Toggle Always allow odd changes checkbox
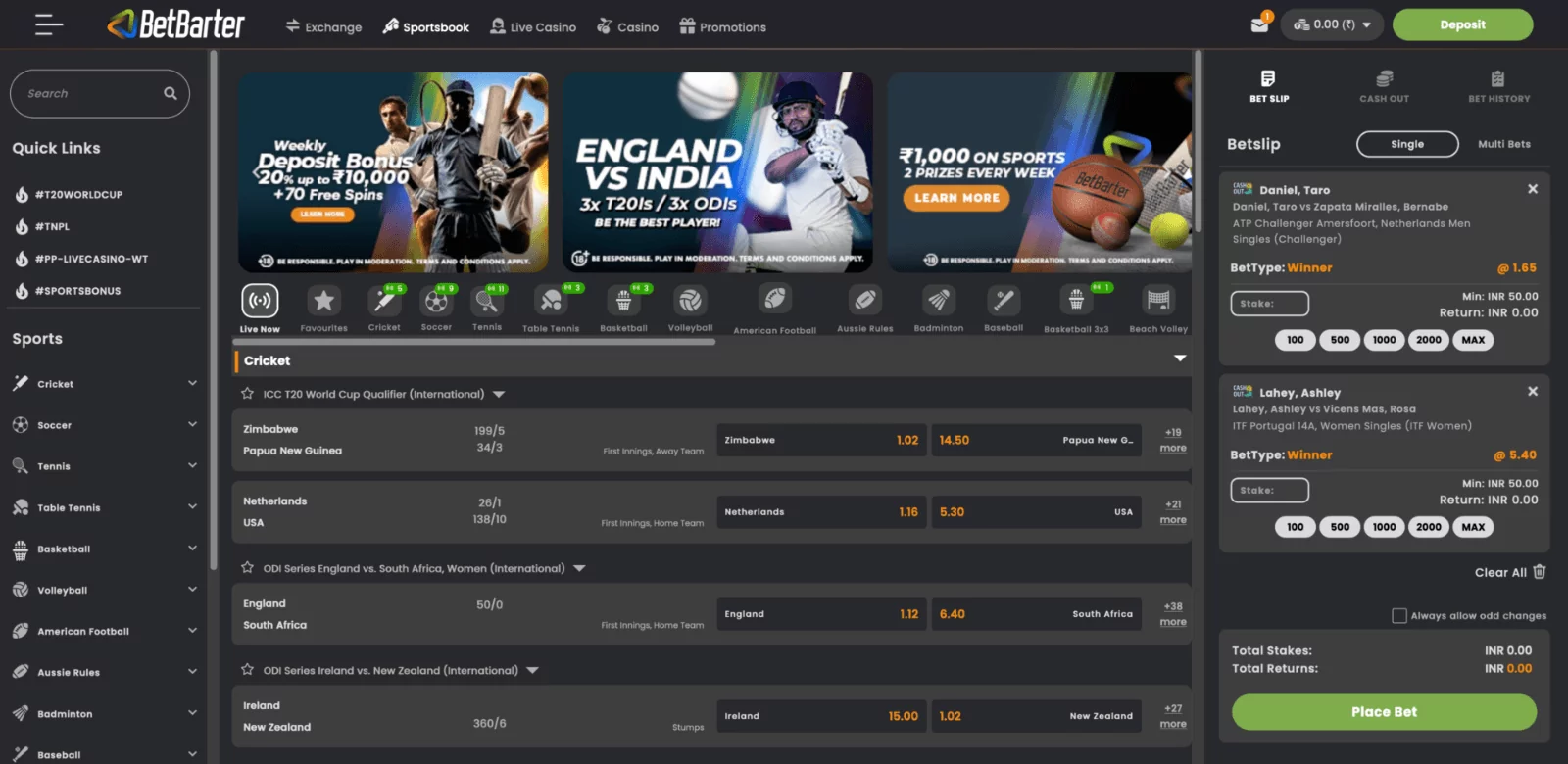 1399,616
